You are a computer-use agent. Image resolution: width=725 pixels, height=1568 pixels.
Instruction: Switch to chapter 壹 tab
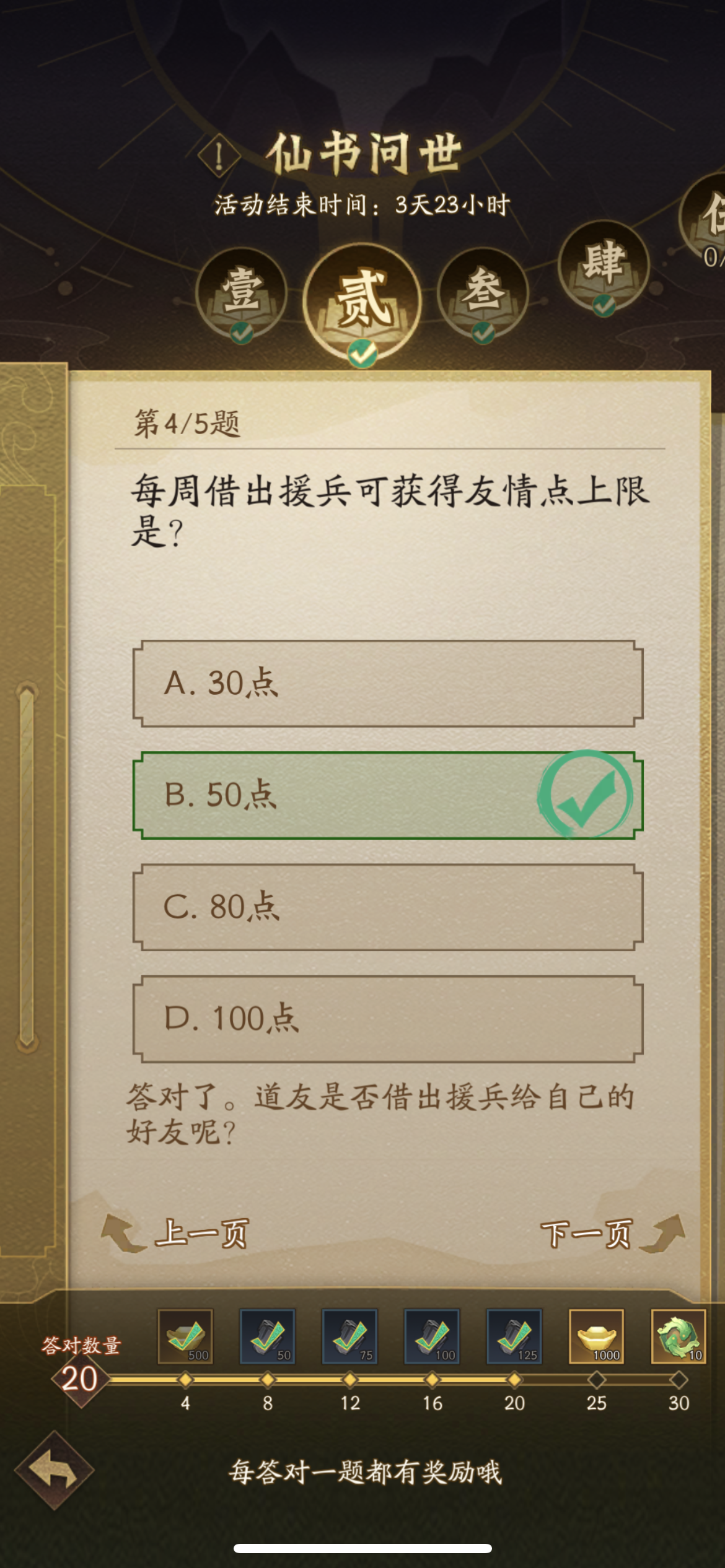[241, 294]
